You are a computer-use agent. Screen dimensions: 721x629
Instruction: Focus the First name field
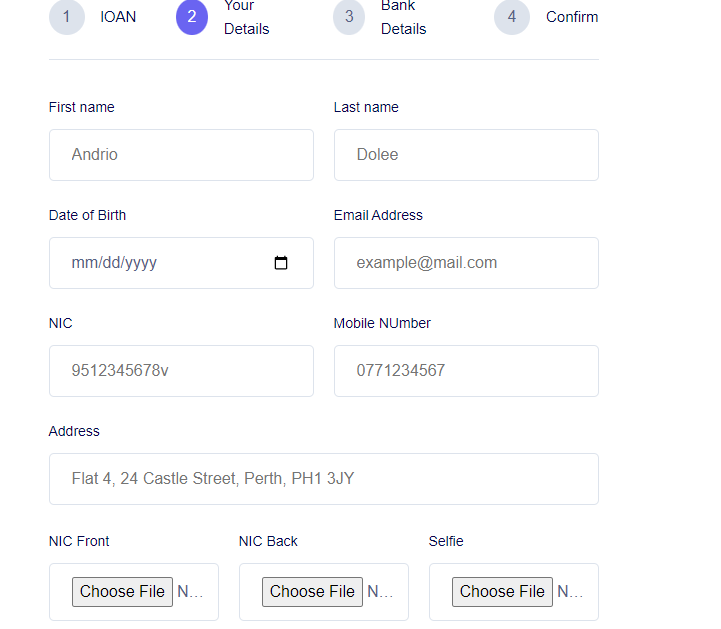coord(181,155)
